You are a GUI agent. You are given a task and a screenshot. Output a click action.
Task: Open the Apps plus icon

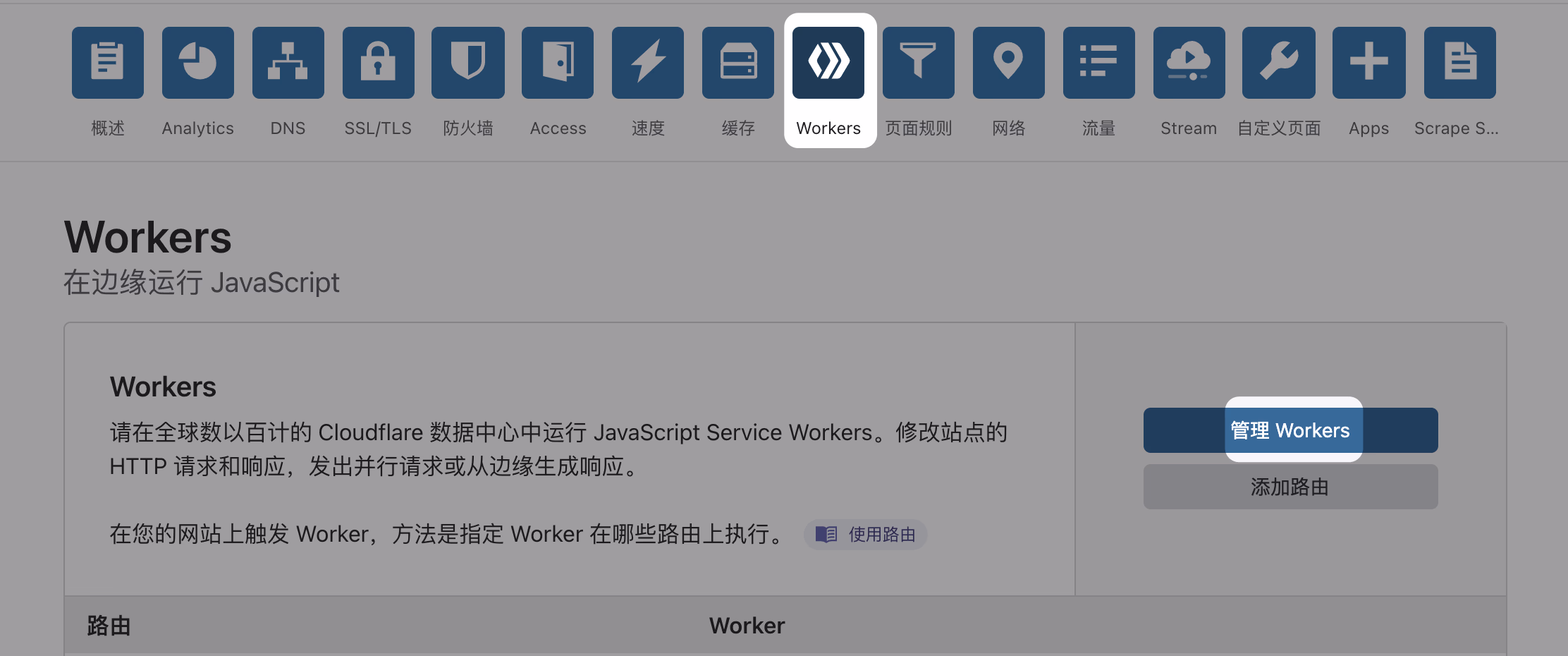click(x=1369, y=63)
